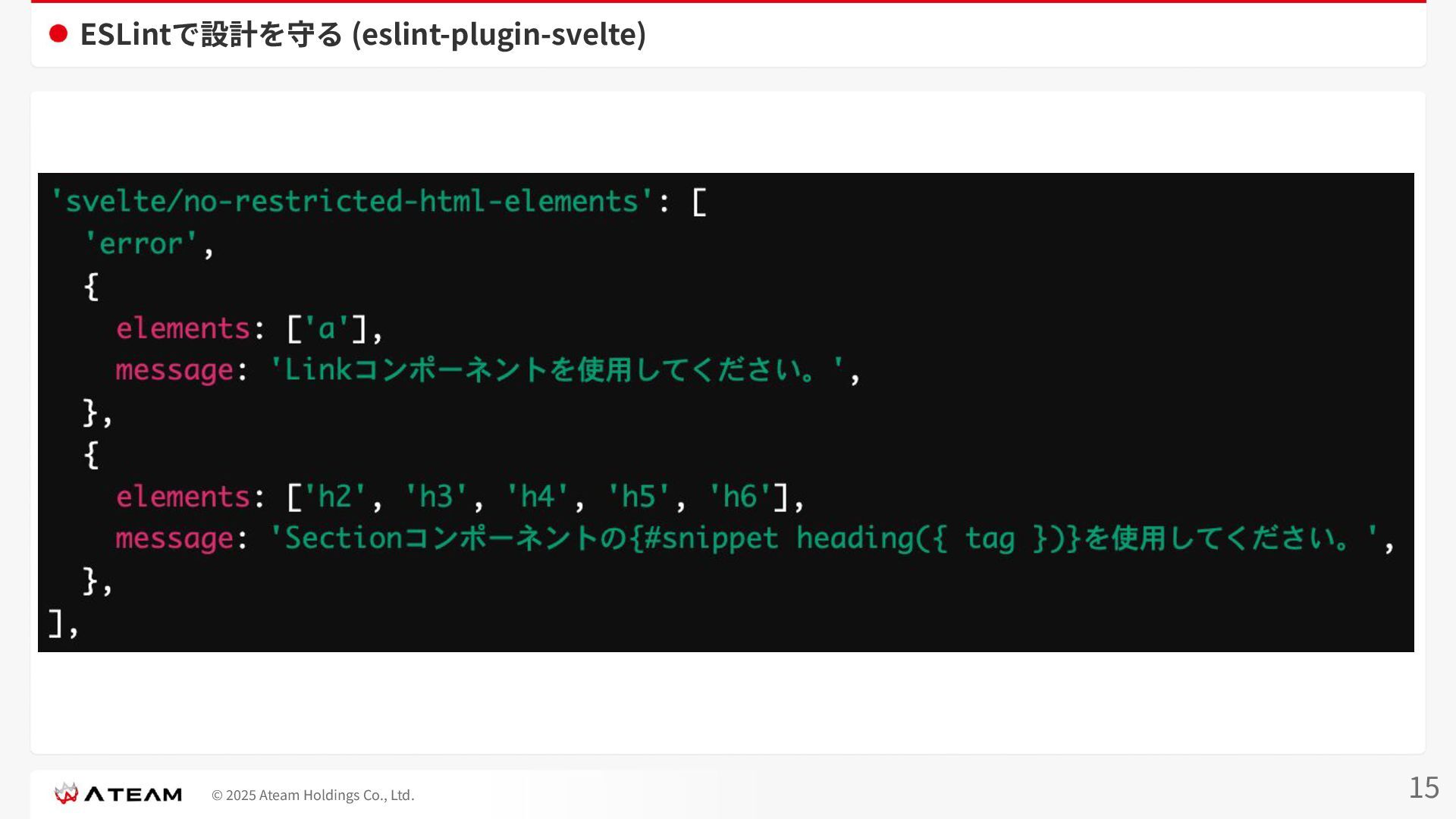Click the message 'Linkコンポーネントを使用してください。'
The width and height of the screenshot is (1456, 819).
pyautogui.click(x=557, y=370)
